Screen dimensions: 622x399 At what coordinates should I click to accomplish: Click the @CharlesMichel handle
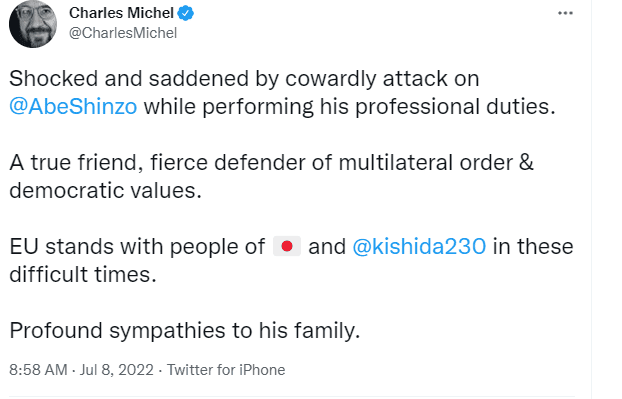123,33
